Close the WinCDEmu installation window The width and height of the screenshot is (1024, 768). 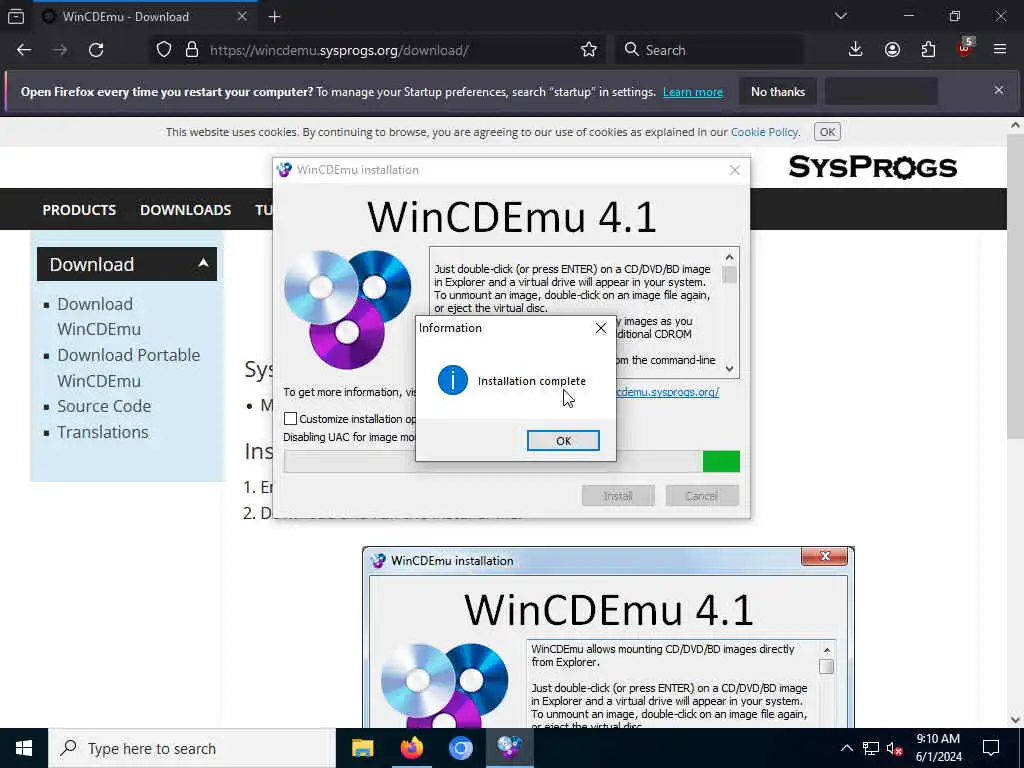coord(735,170)
